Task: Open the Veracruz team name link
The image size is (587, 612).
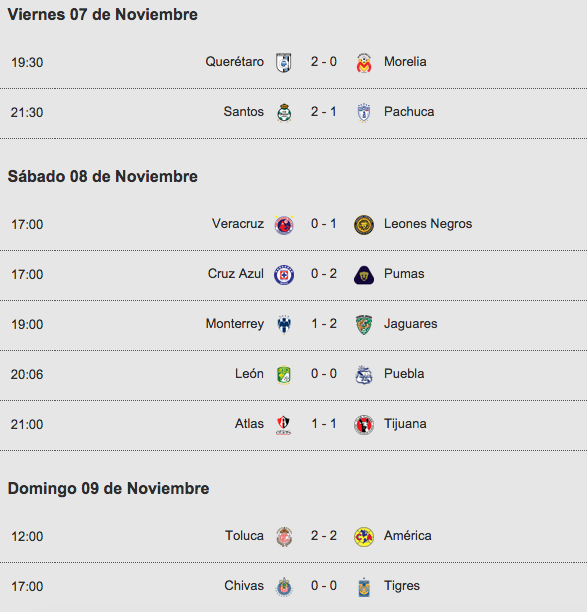Action: pos(238,224)
